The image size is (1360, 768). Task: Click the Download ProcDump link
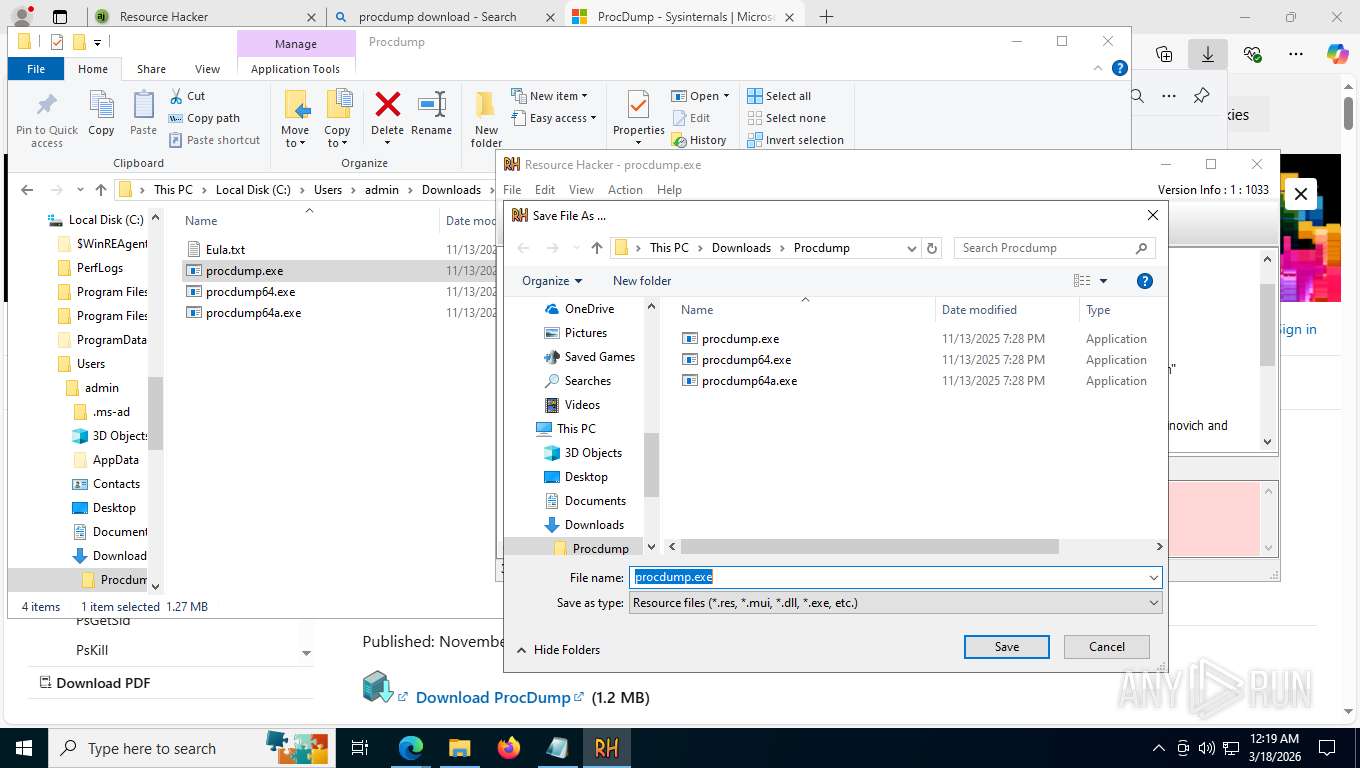(x=493, y=698)
